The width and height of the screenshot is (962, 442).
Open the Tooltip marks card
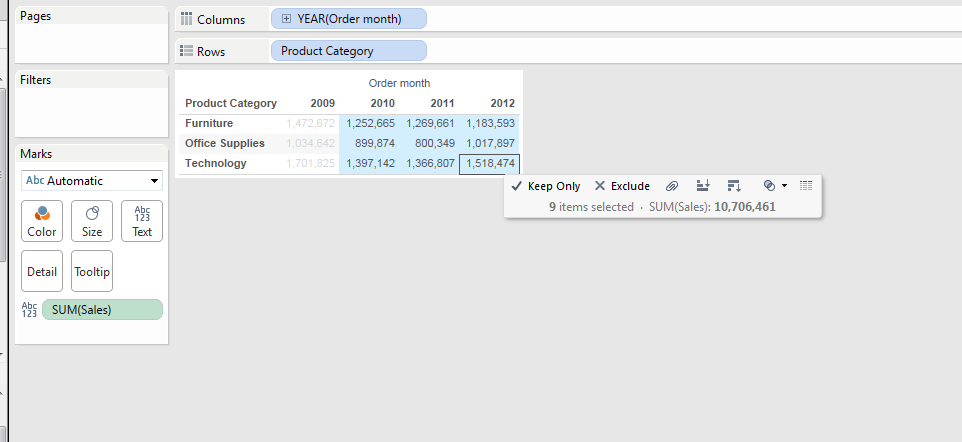pyautogui.click(x=92, y=271)
